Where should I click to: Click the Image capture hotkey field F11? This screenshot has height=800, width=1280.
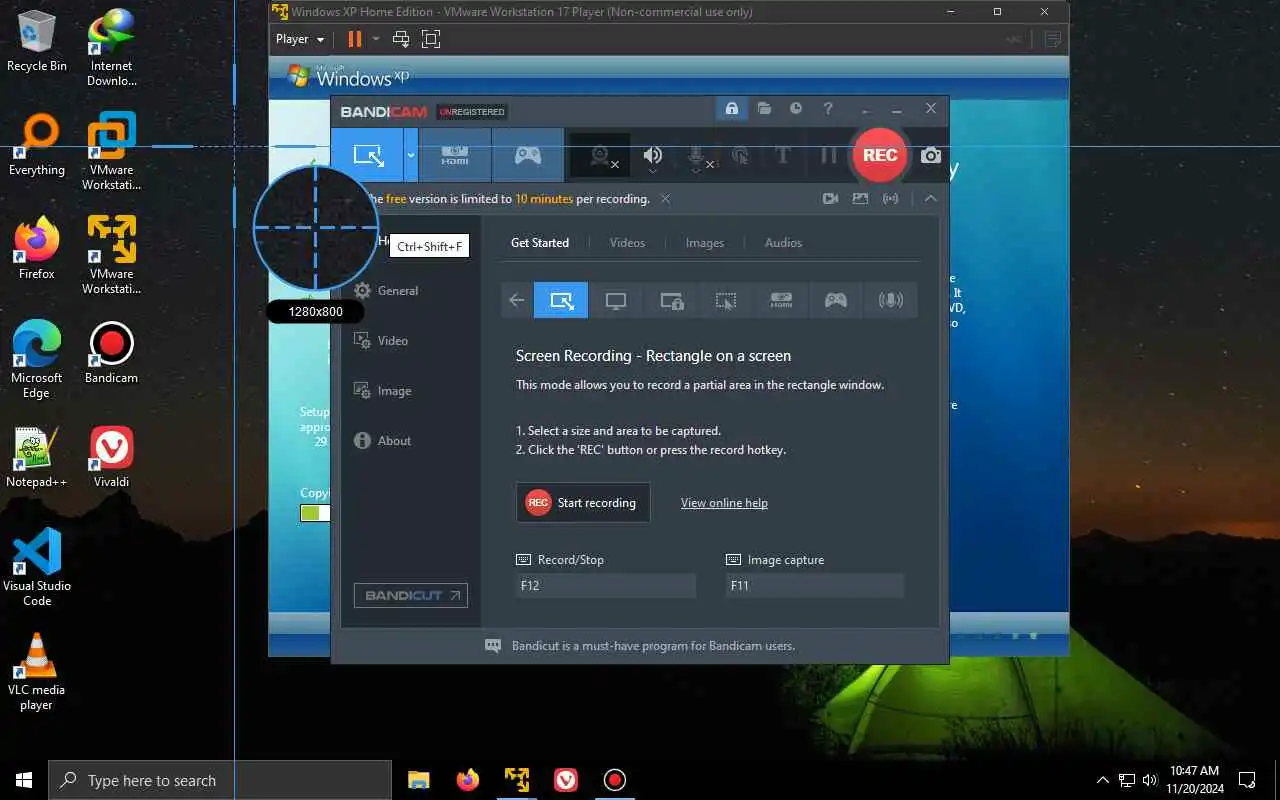[814, 586]
